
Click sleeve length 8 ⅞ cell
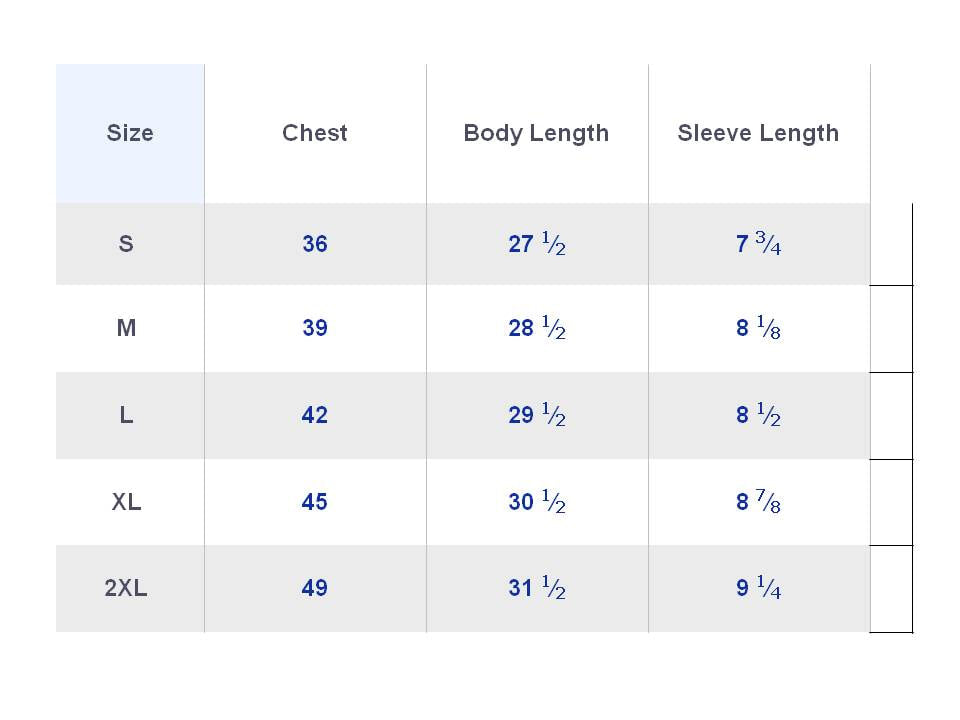point(759,502)
